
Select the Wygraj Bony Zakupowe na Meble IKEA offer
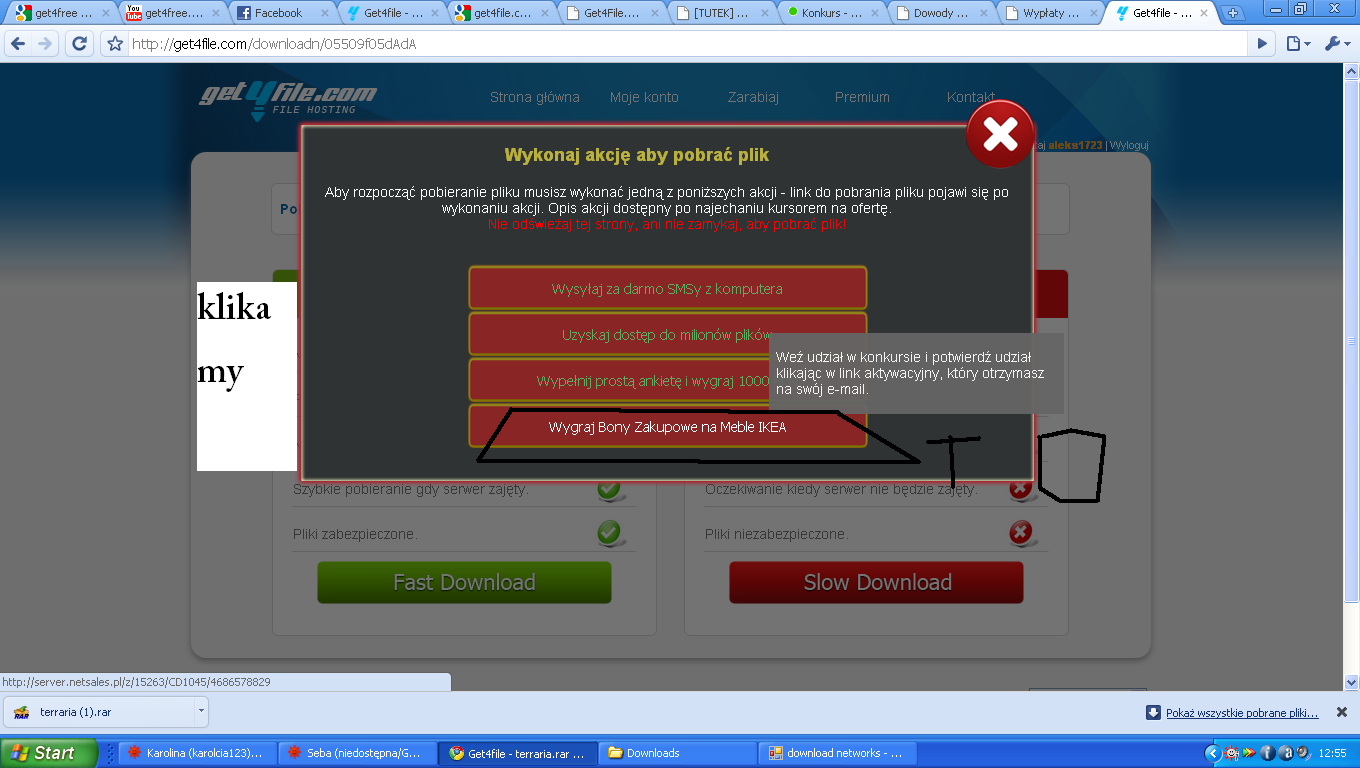pos(667,427)
